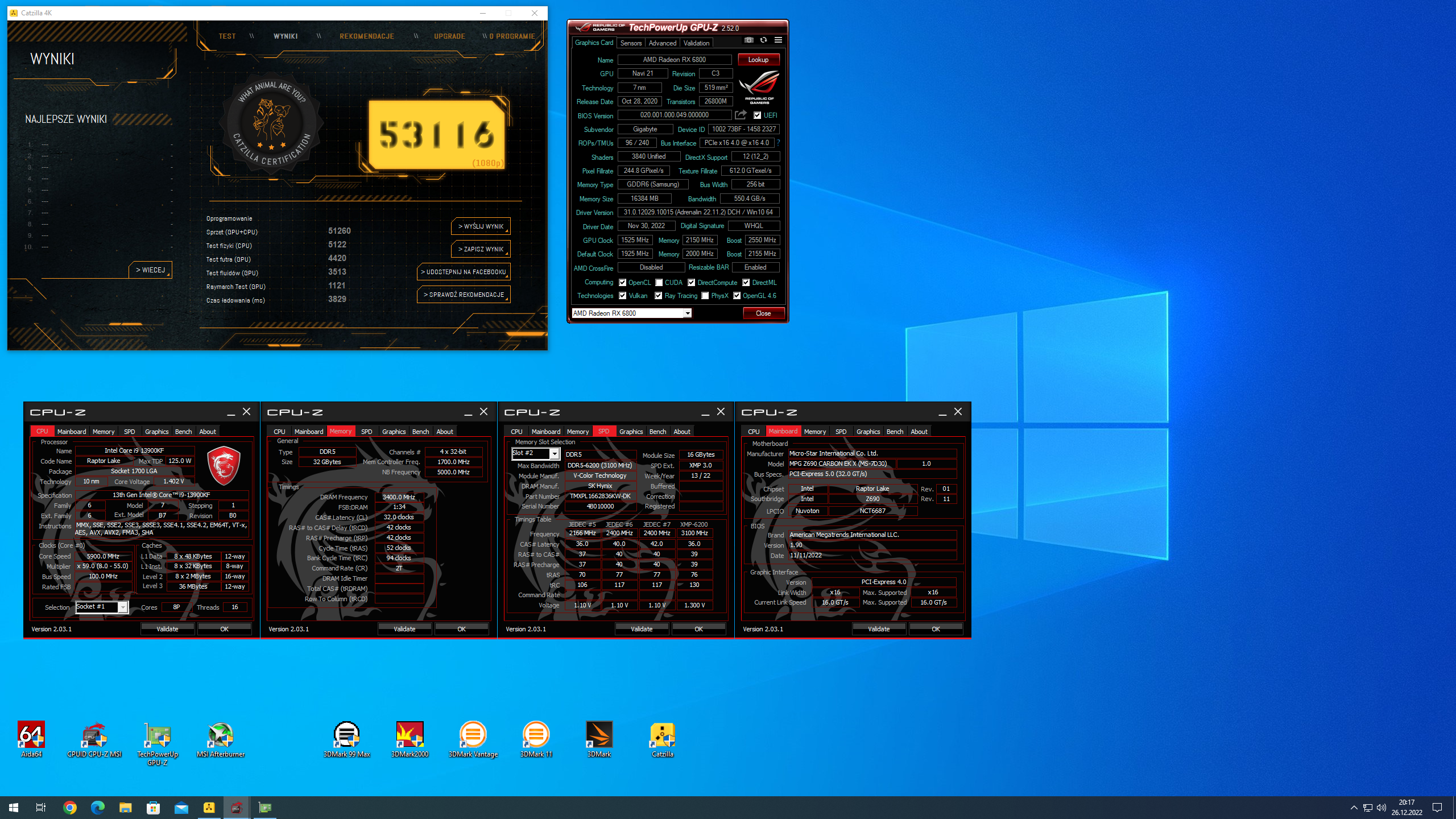
Task: Click SPRAWDŹ REKOMENDACJE button
Action: coord(464,295)
